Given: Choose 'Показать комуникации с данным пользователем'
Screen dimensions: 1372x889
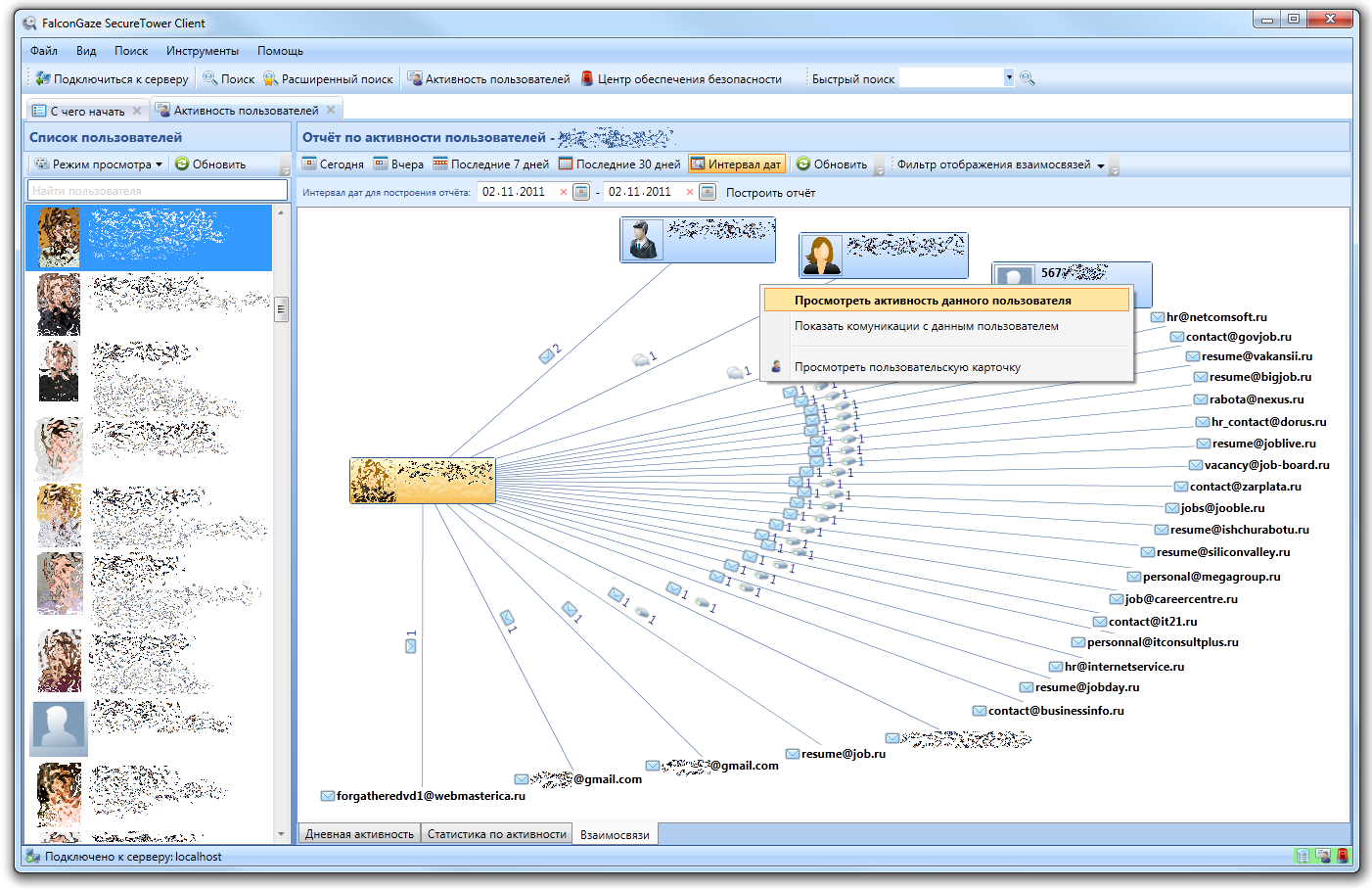Looking at the screenshot, I should click(946, 326).
